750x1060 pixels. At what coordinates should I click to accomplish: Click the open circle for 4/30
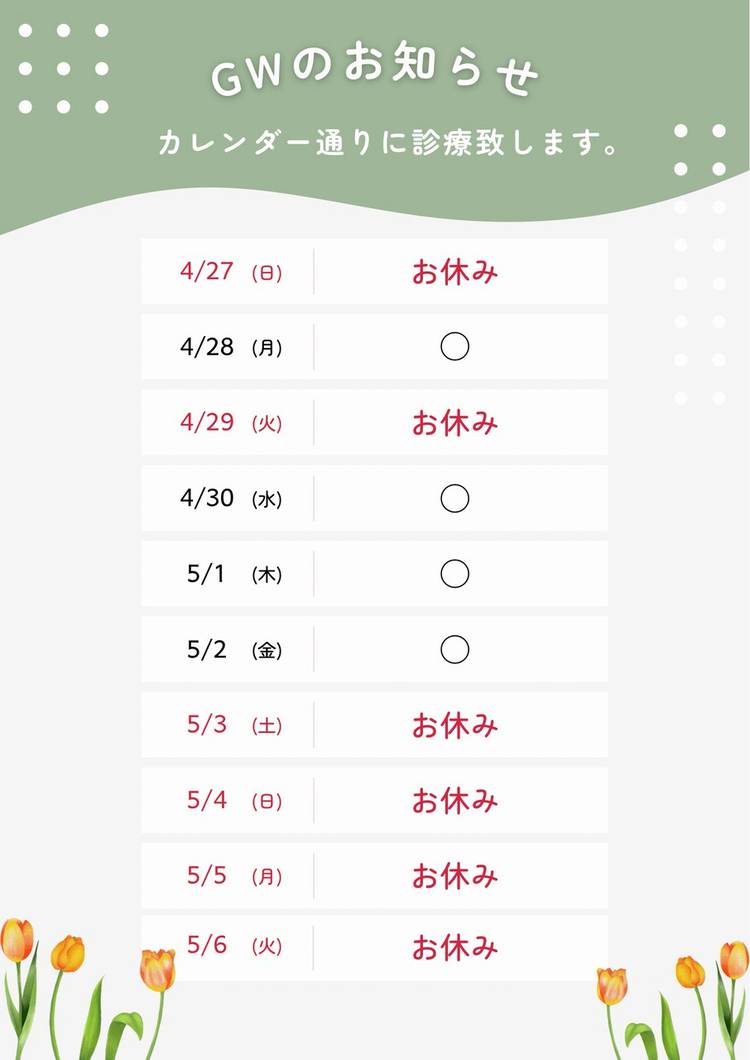coord(455,498)
